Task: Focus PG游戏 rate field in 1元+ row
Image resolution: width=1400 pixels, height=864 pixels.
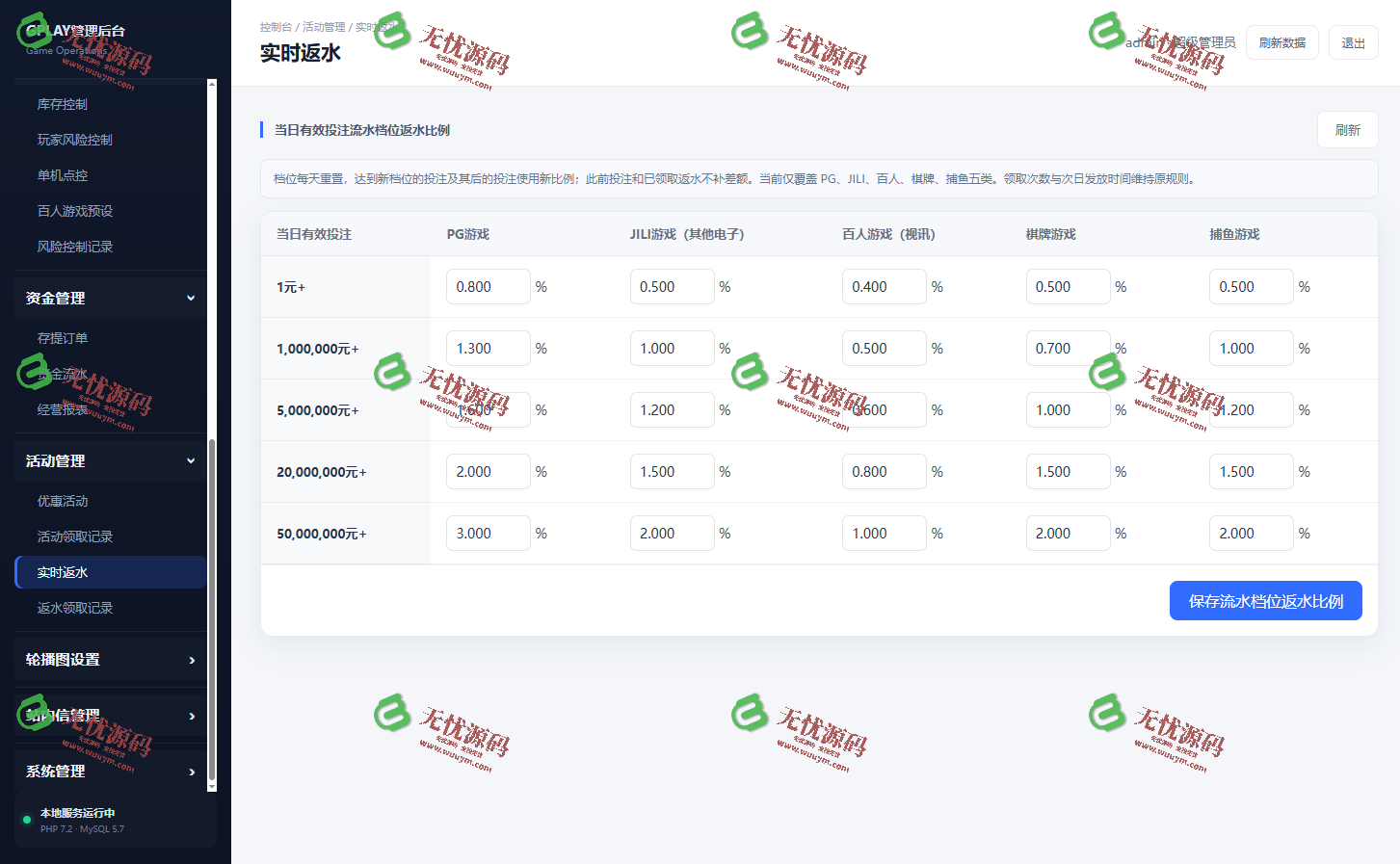Action: pos(489,287)
